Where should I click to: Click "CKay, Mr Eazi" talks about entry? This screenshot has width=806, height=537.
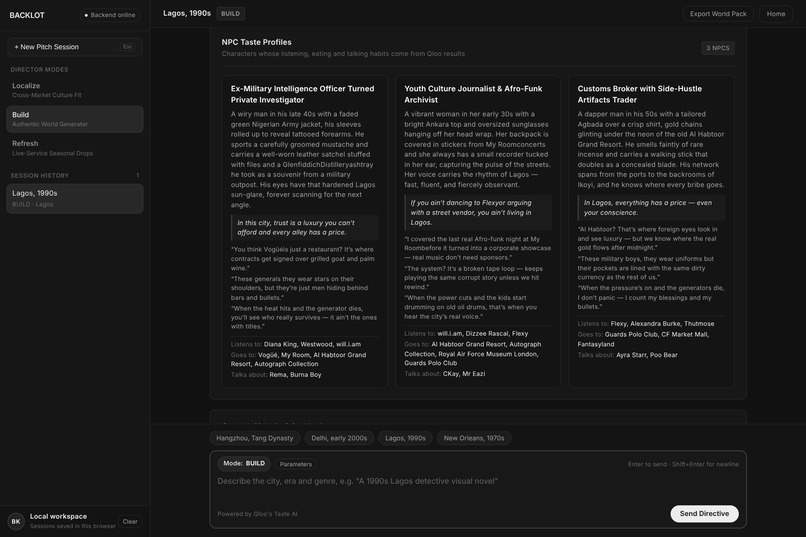[x=464, y=374]
